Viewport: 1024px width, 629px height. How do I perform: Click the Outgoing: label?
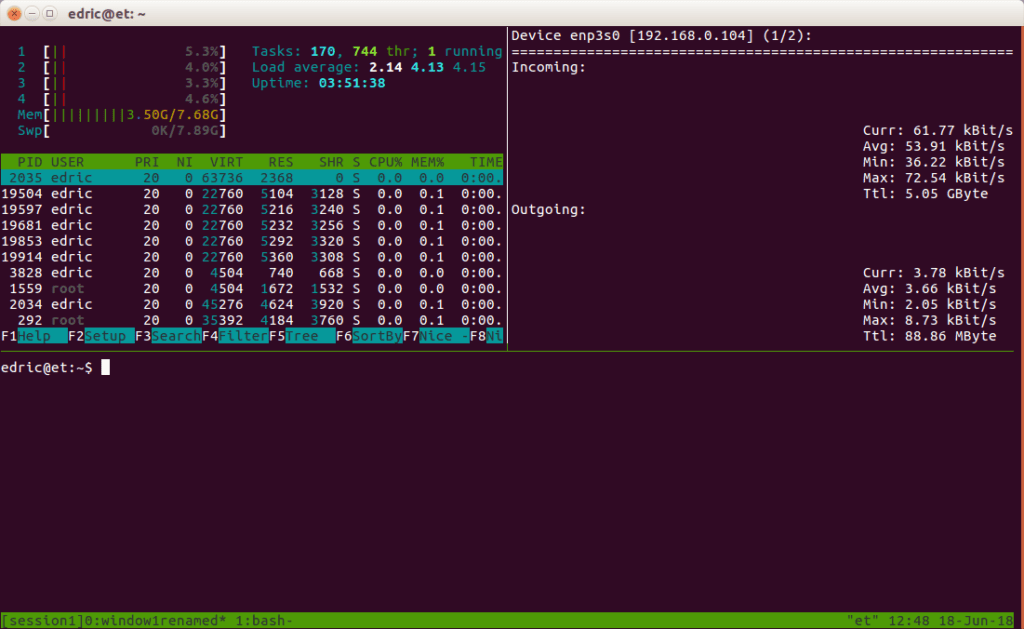[549, 210]
